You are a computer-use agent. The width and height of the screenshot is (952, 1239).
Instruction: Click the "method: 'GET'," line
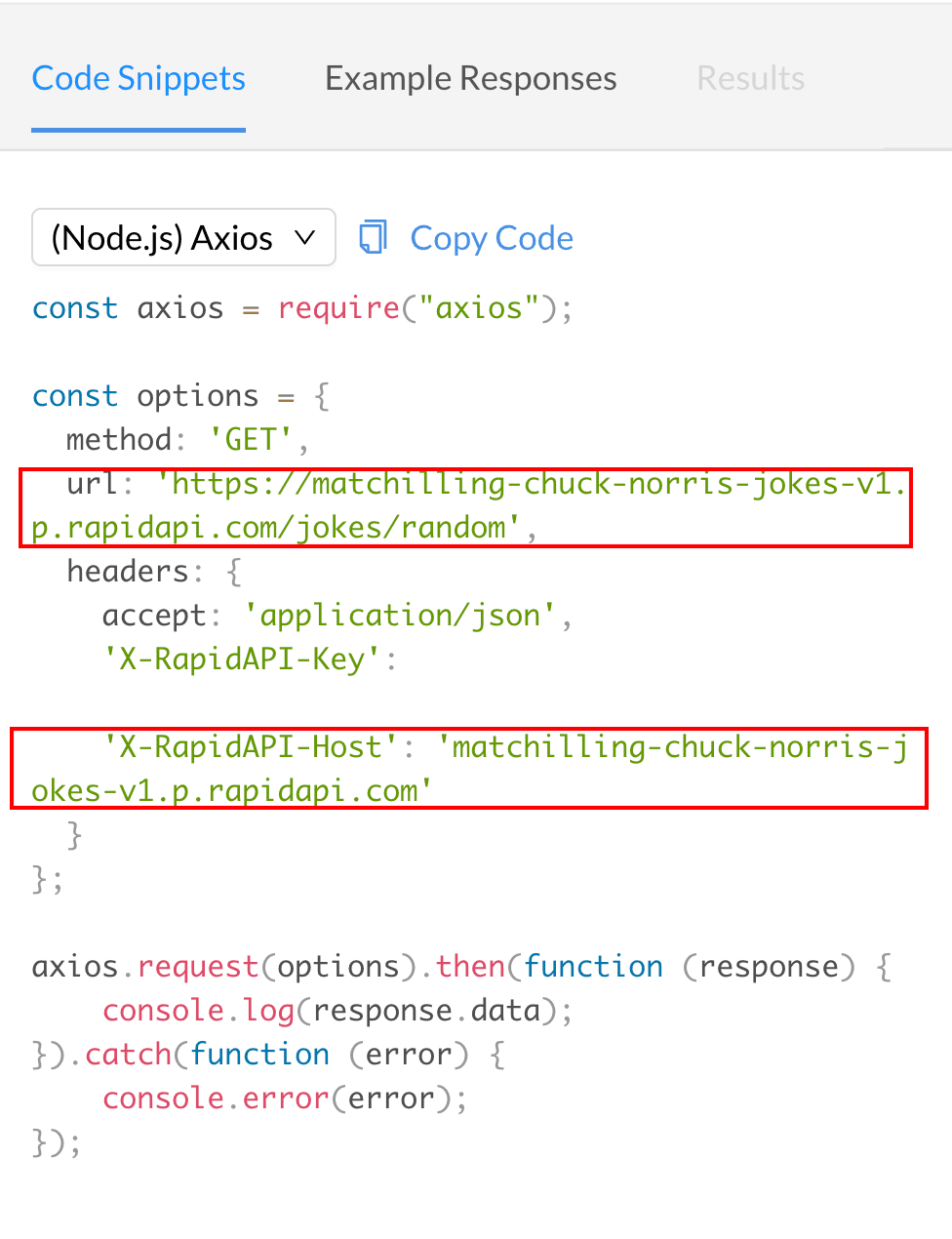pyautogui.click(x=187, y=440)
